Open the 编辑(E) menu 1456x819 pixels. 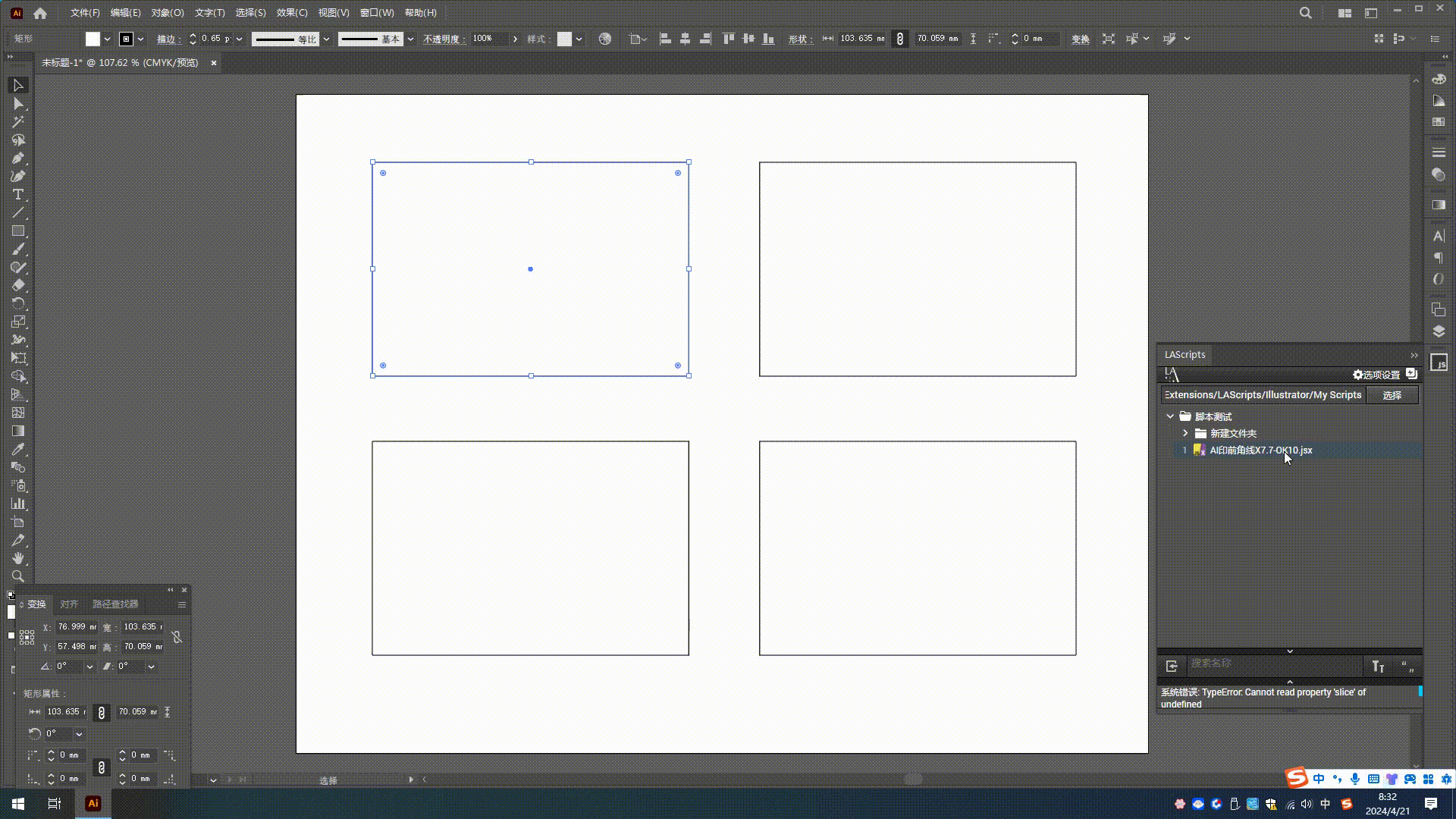pyautogui.click(x=125, y=13)
